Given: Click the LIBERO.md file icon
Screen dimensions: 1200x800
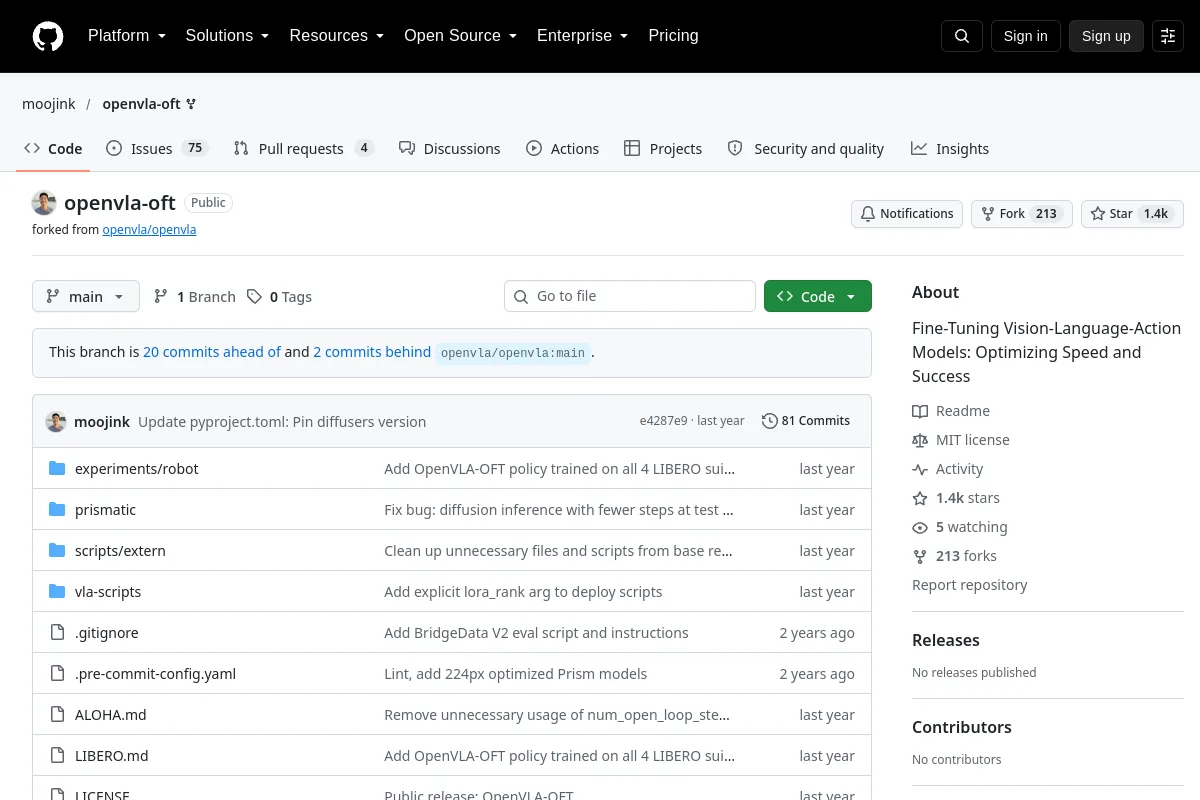Looking at the screenshot, I should click(x=57, y=755).
